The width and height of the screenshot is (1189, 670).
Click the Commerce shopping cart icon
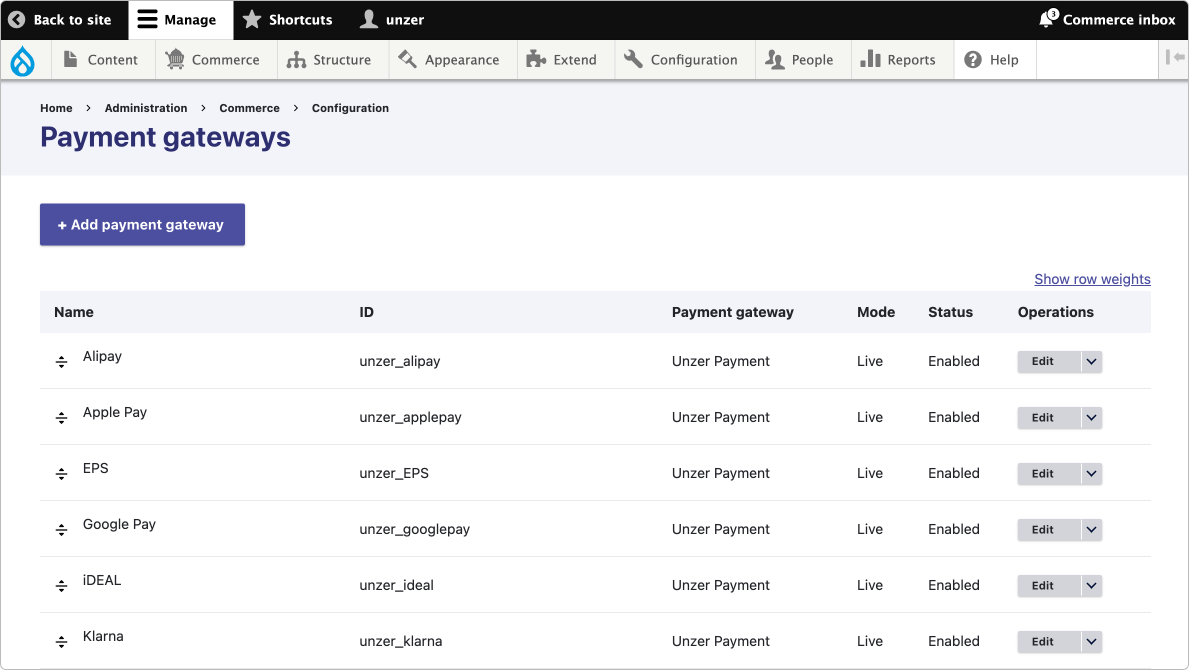point(175,59)
